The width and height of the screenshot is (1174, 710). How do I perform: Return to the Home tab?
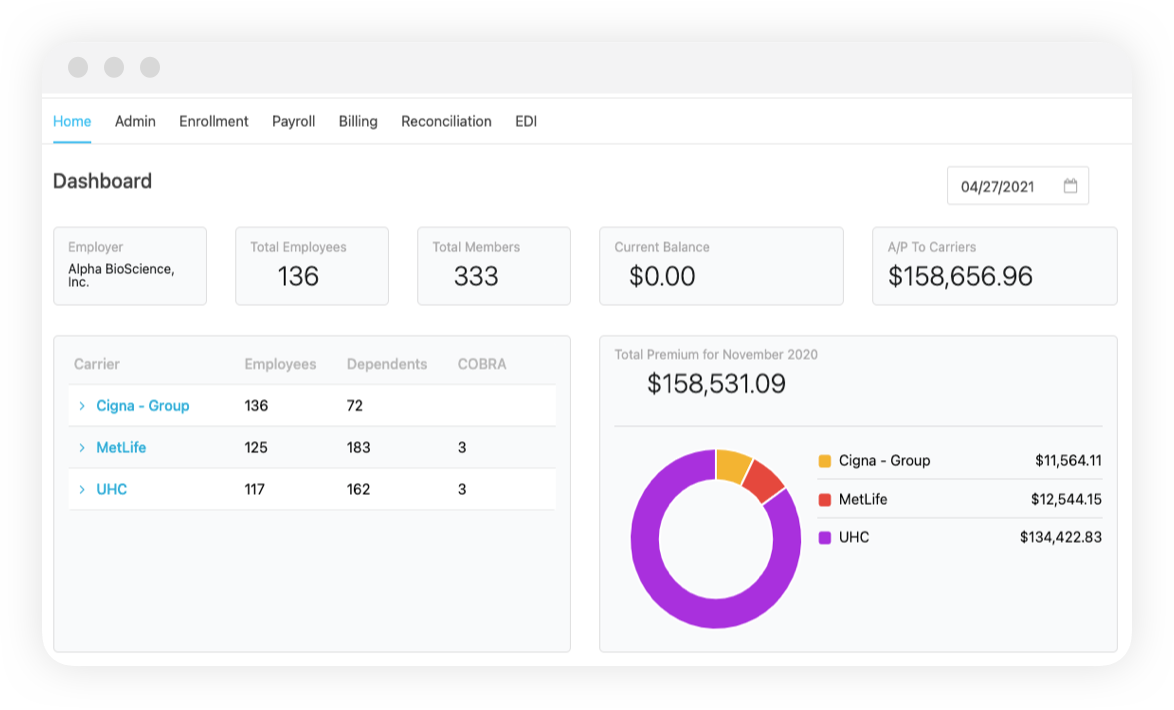(71, 121)
